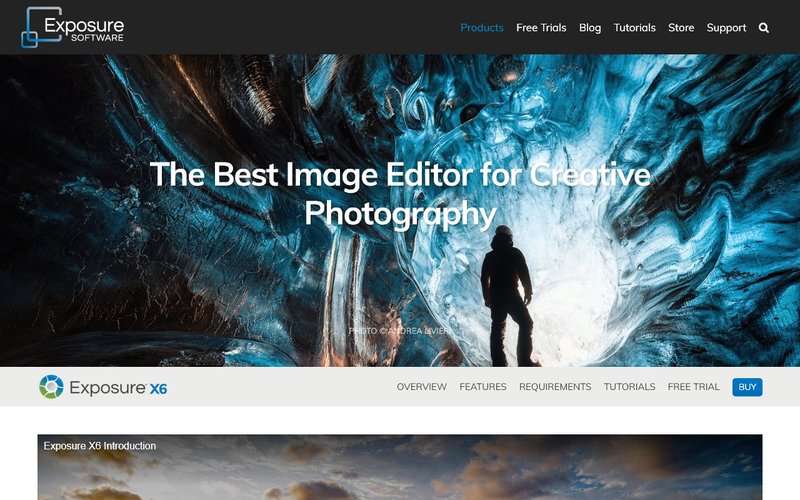Open TUTORIALS in the product sub-navigation

630,387
